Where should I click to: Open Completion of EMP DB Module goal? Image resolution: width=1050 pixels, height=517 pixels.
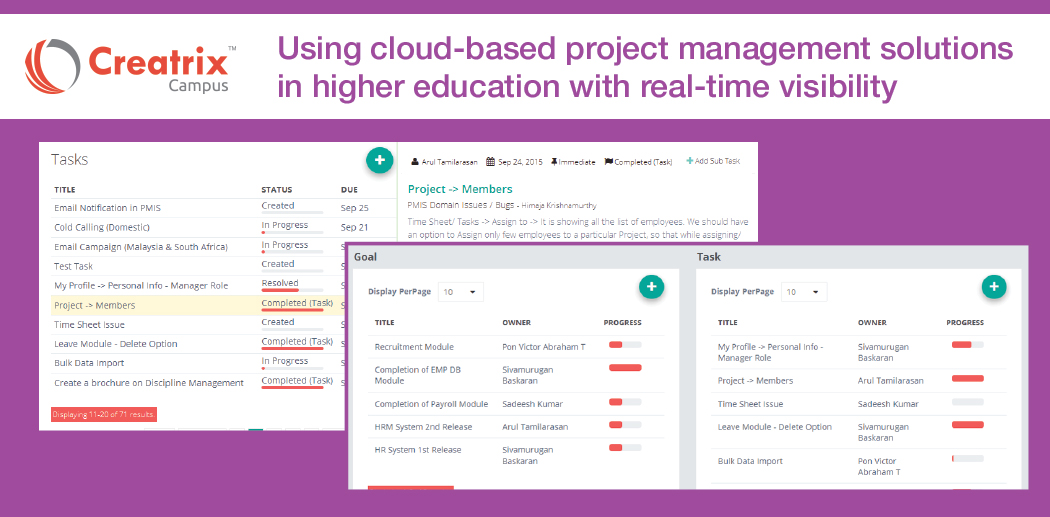coord(417,375)
